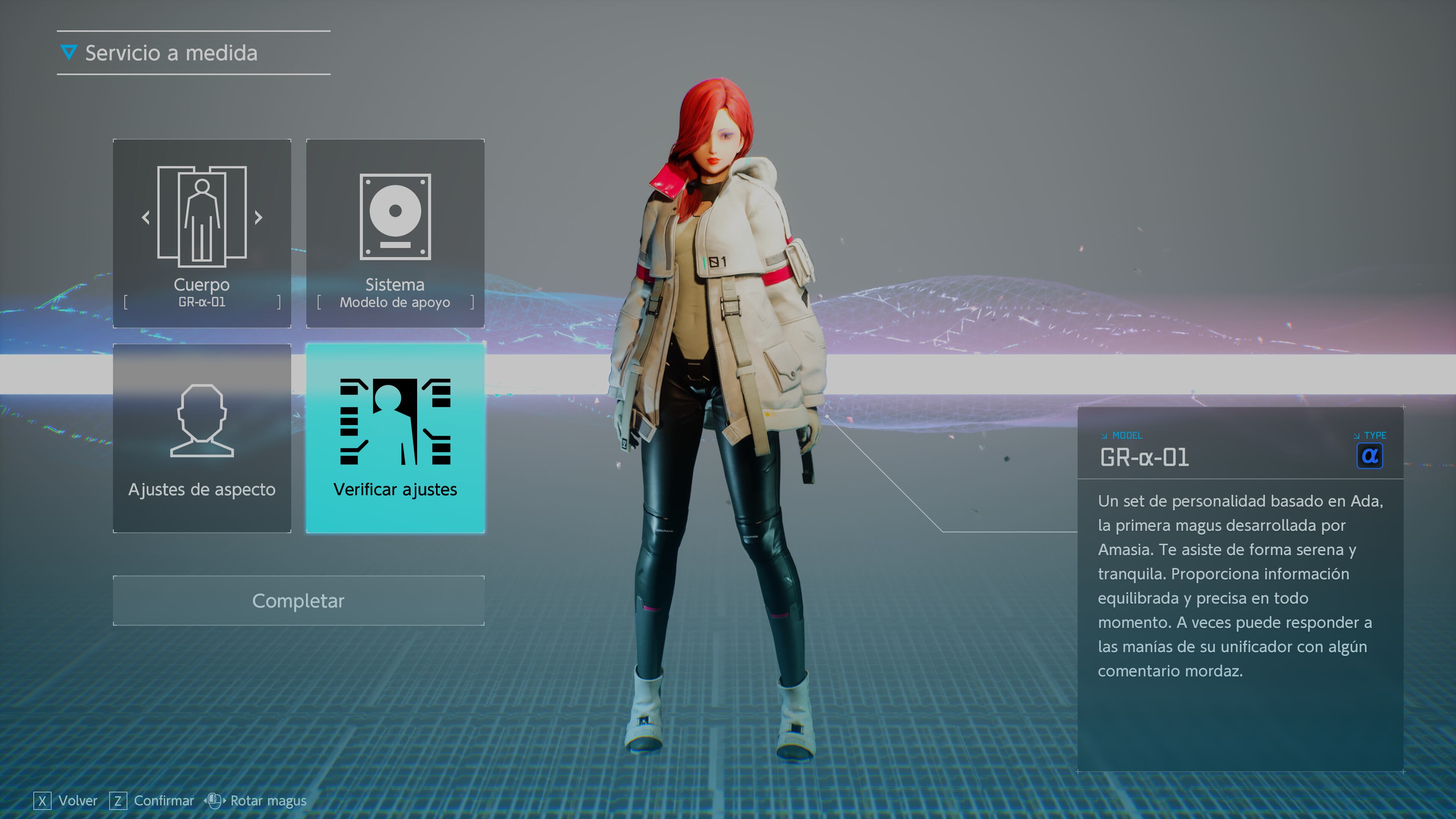The height and width of the screenshot is (819, 1456).
Task: Open the Ajustes de aspecto menu tile
Action: (x=202, y=490)
